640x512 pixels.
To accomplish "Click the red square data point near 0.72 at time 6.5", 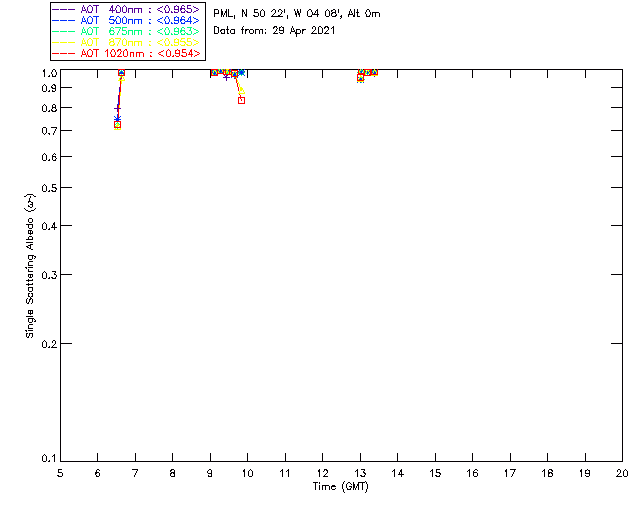I will pyautogui.click(x=118, y=125).
